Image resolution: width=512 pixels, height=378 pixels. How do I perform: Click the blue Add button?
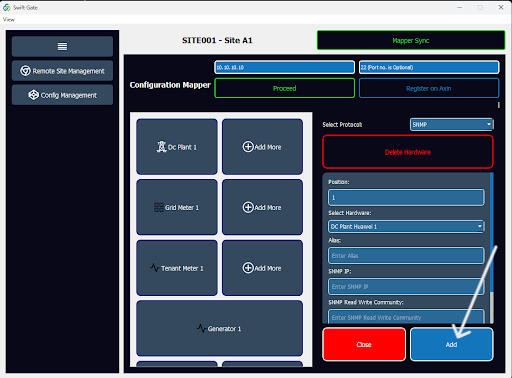click(x=452, y=344)
